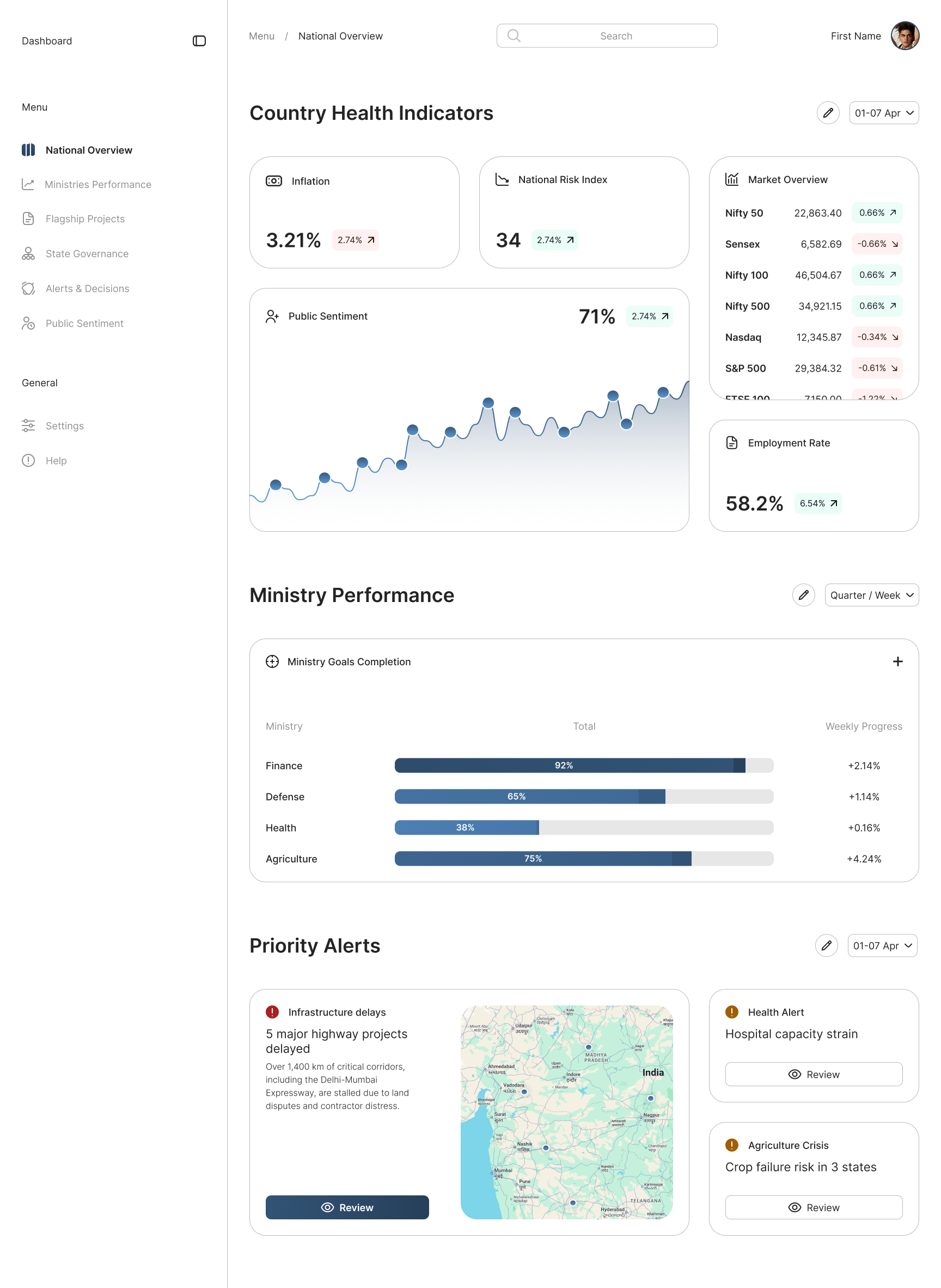Screen dimensions: 941x1288
Task: Edit Country Health Indicators with the pencil icon
Action: (x=828, y=113)
